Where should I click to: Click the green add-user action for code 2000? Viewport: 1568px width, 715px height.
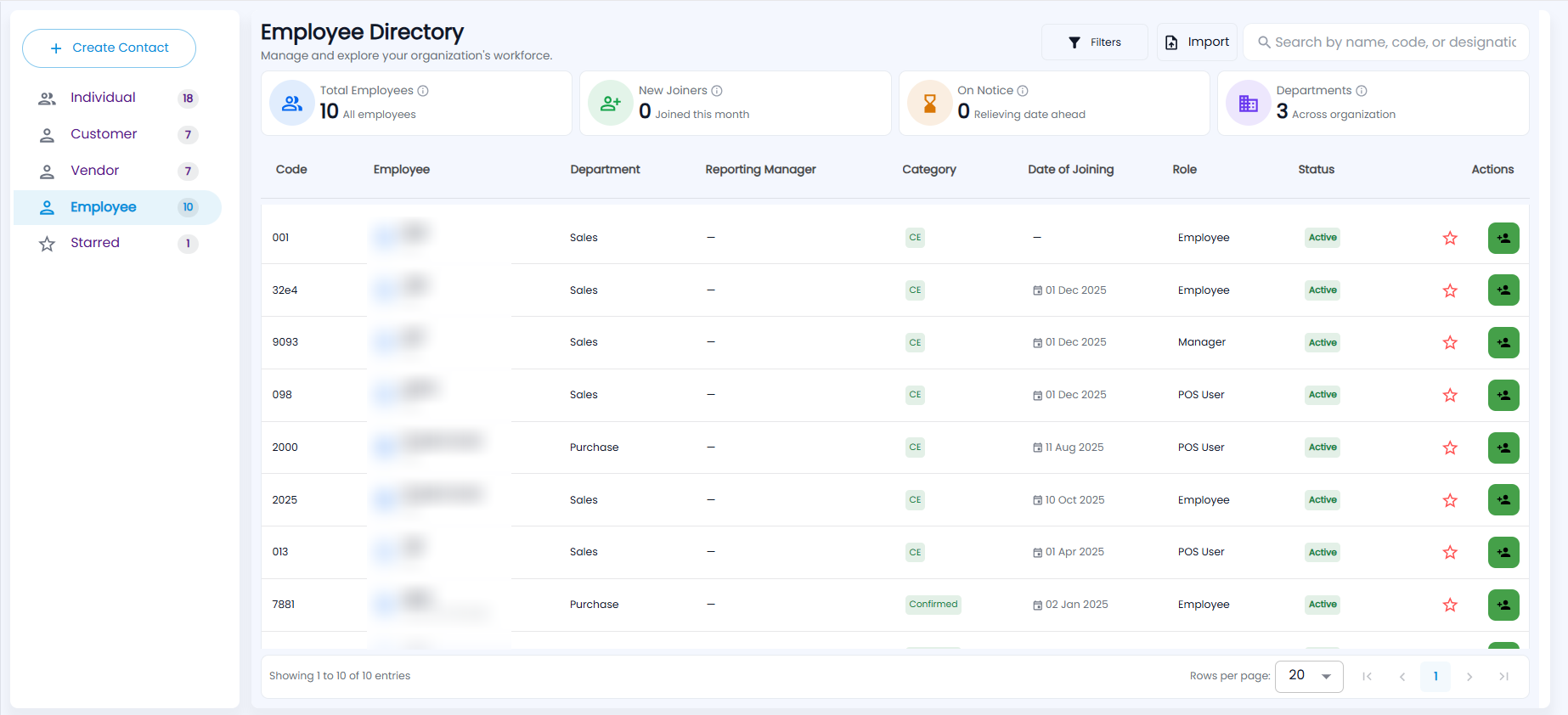tap(1503, 448)
